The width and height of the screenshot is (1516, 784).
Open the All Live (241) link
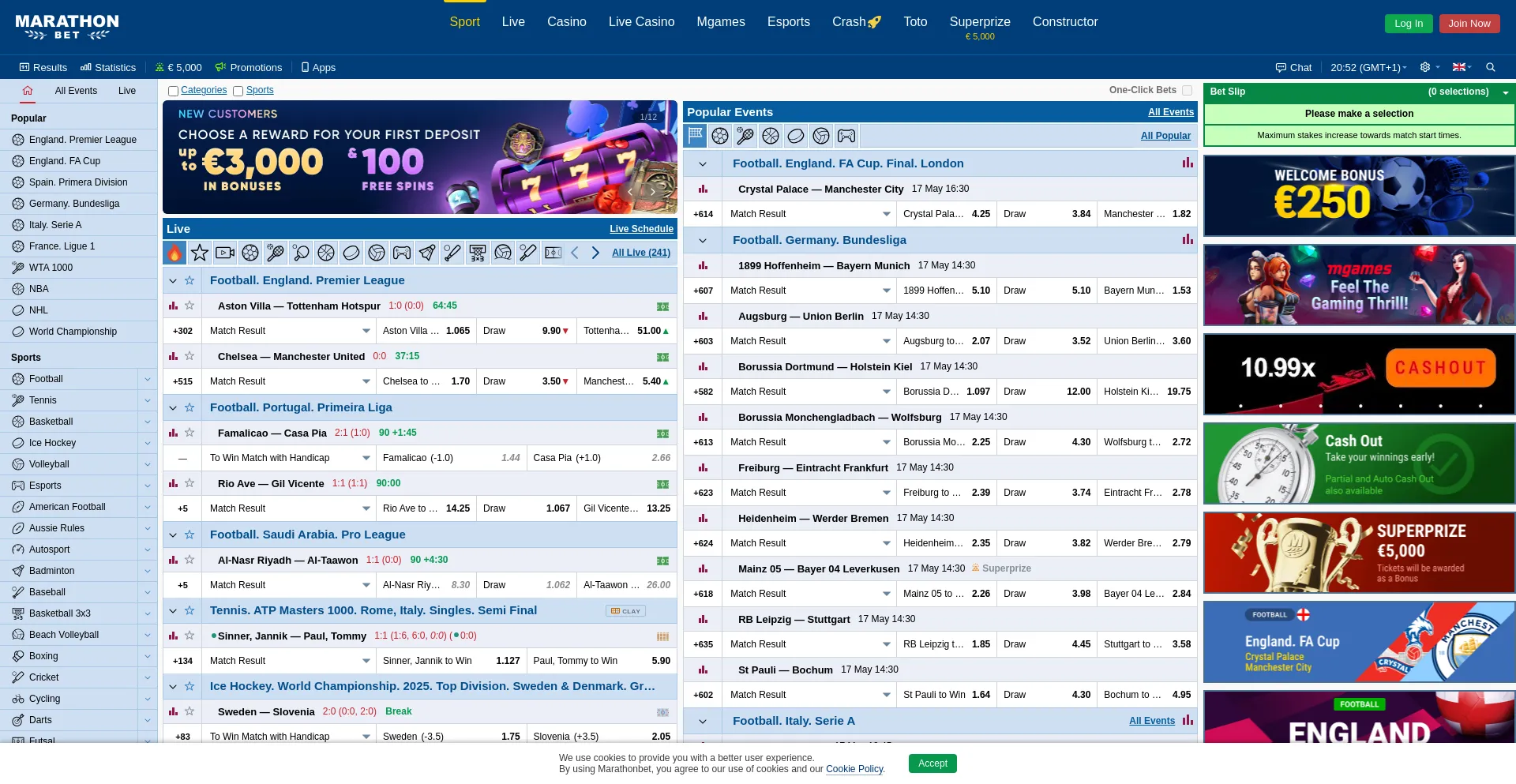coord(640,253)
